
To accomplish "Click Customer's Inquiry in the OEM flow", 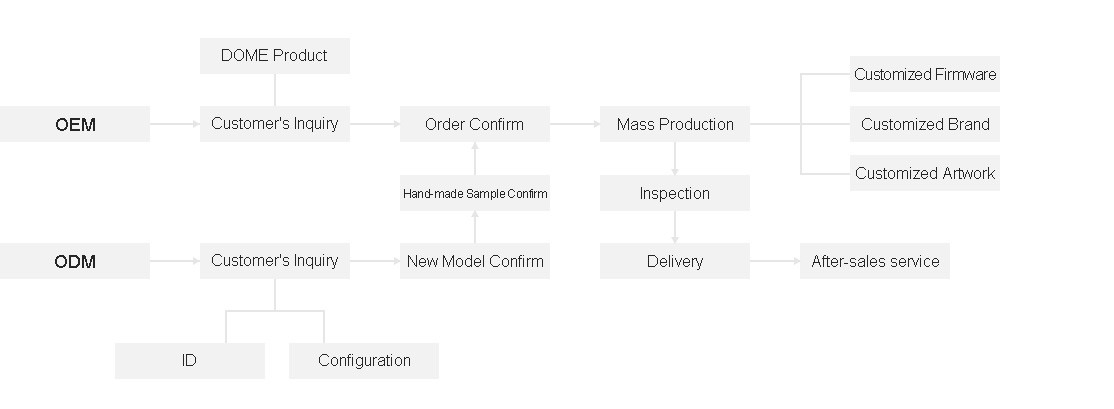I will coord(274,124).
